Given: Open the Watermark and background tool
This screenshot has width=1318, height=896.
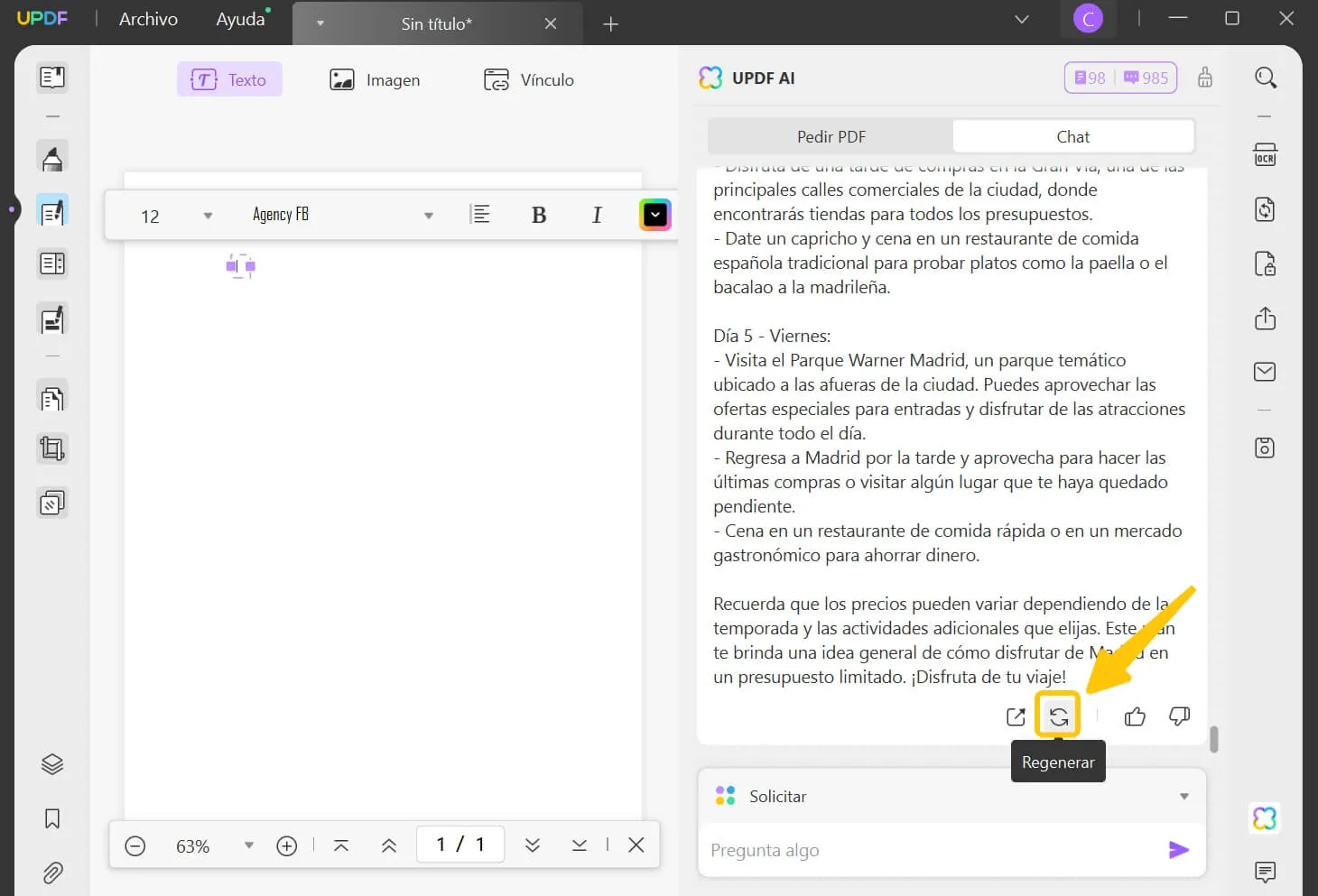Looking at the screenshot, I should pos(52,503).
